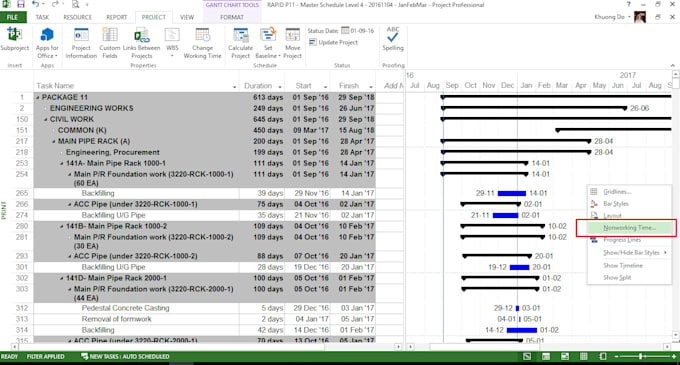The width and height of the screenshot is (680, 365).
Task: Click Links Between Projects
Action: 141,42
